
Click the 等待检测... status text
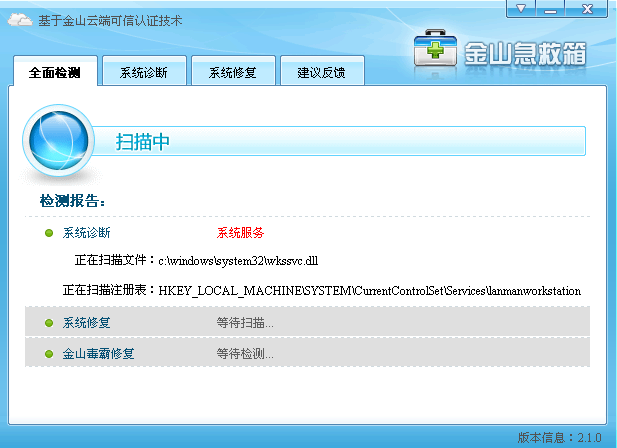coord(245,354)
